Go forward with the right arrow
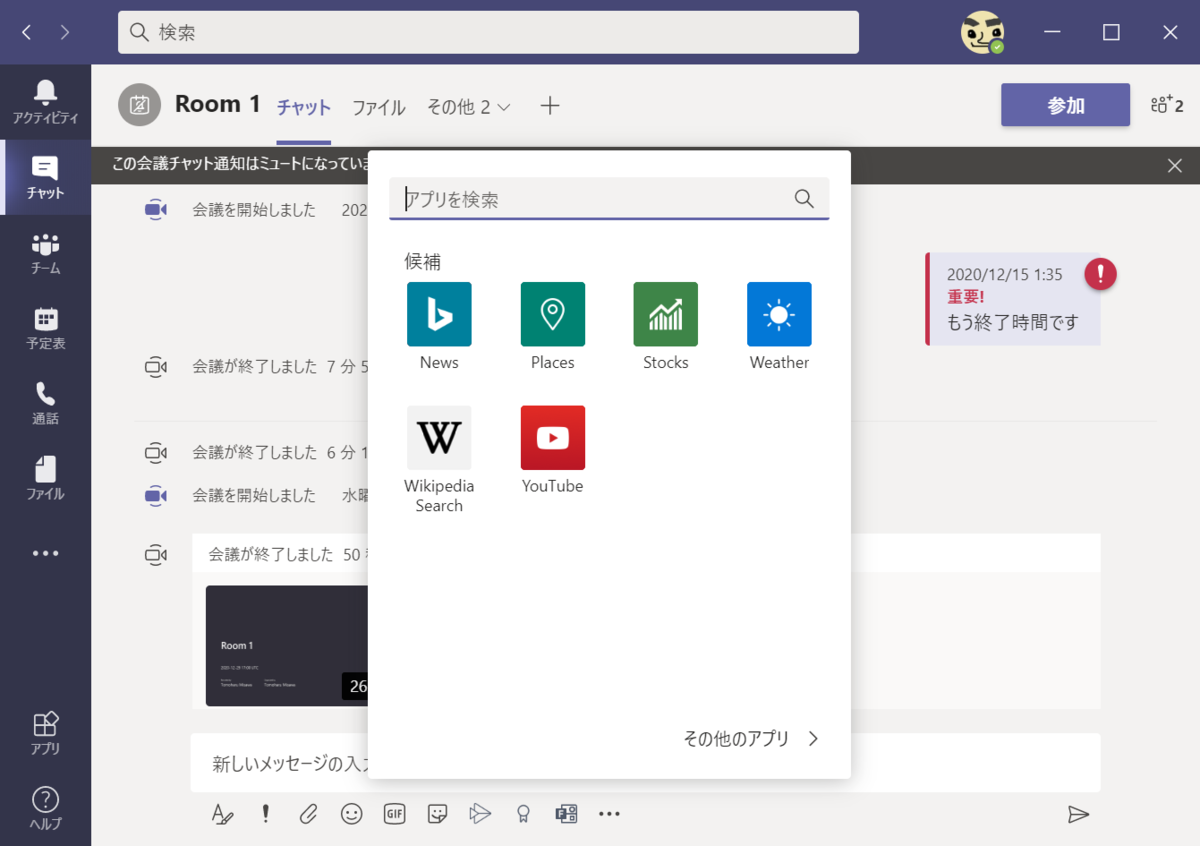Viewport: 1200px width, 846px height. pos(65,32)
